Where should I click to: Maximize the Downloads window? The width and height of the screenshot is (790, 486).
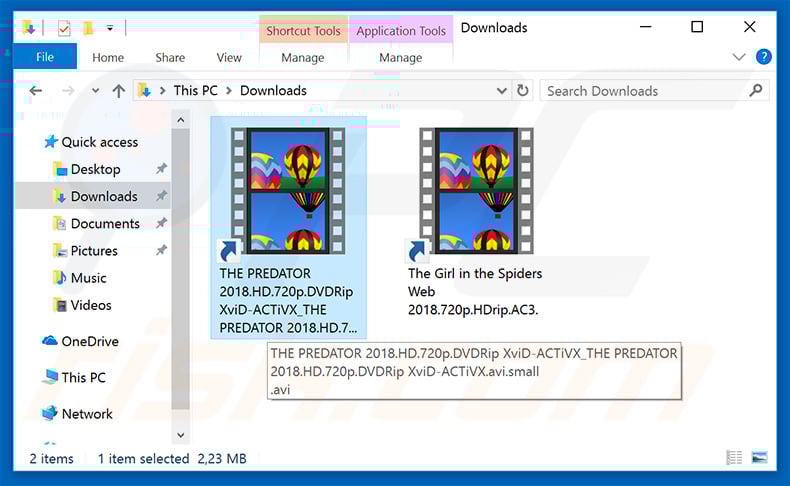tap(697, 27)
